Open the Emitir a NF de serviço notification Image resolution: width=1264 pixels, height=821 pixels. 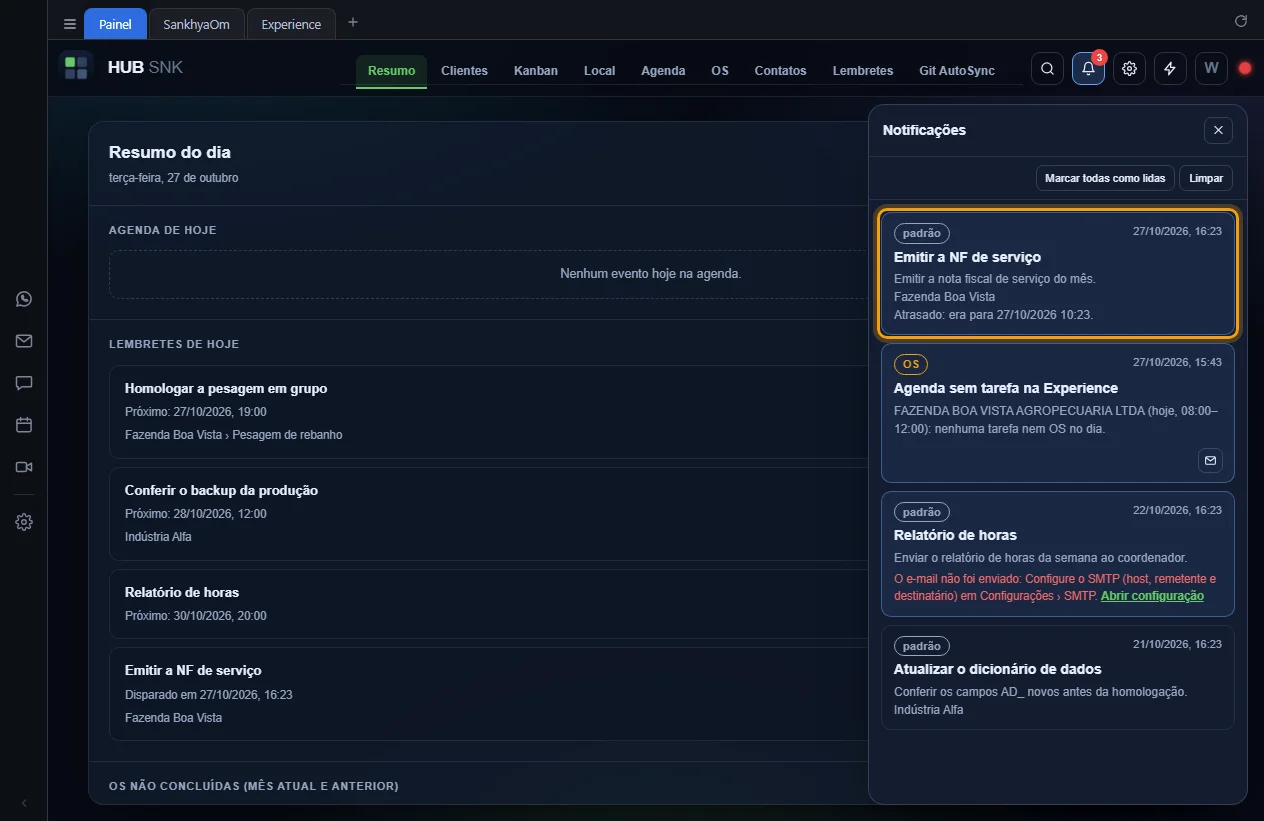pyautogui.click(x=1058, y=273)
